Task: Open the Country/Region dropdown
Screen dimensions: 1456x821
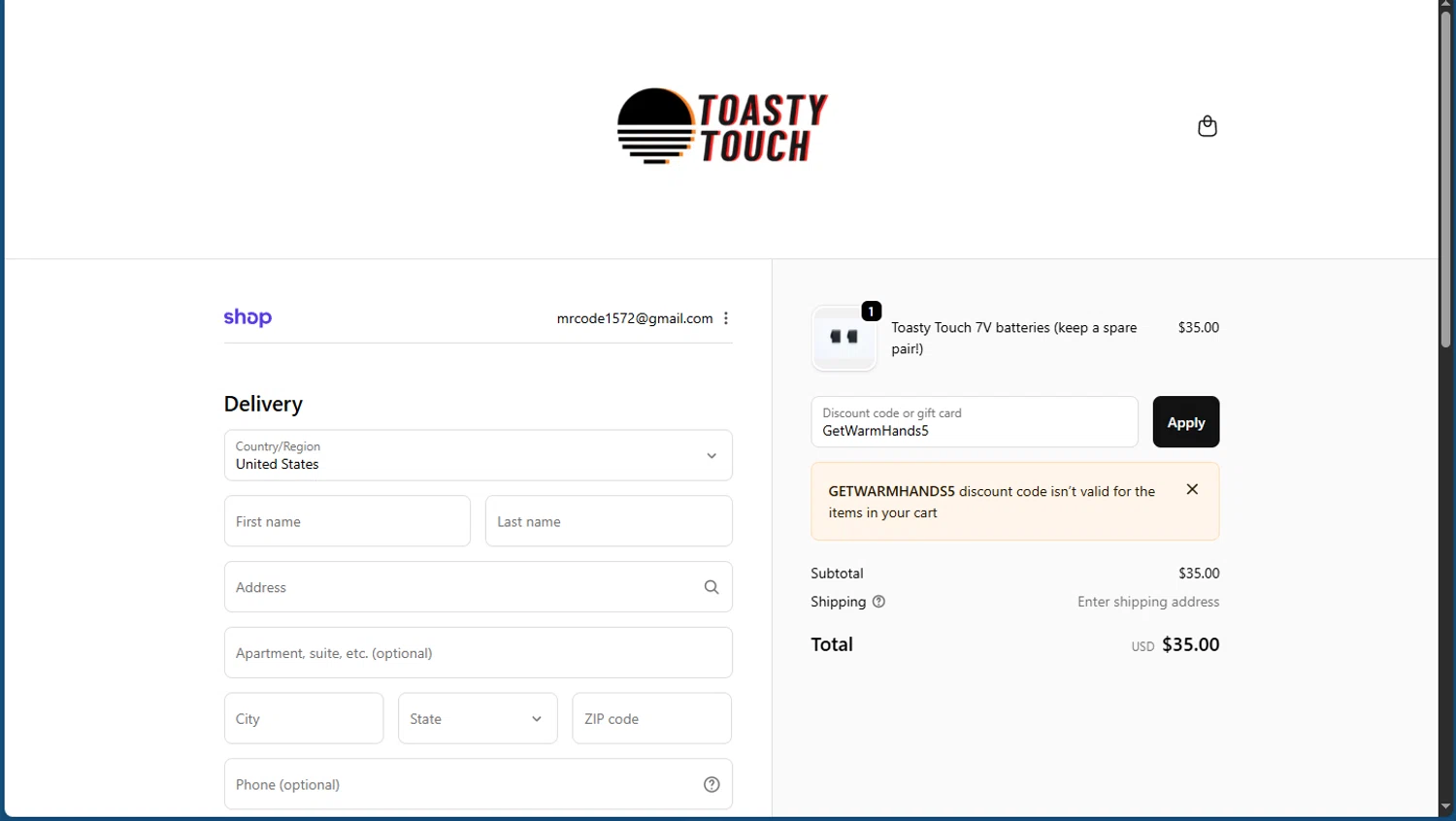Action: point(478,455)
